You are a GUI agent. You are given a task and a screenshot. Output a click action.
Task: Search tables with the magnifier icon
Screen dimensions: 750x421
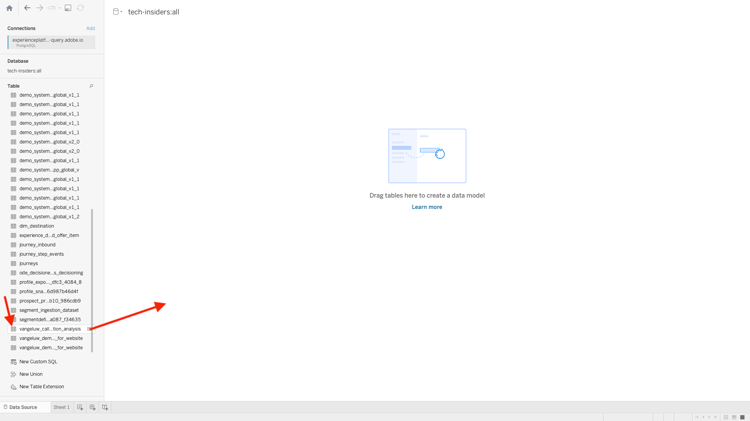click(91, 86)
